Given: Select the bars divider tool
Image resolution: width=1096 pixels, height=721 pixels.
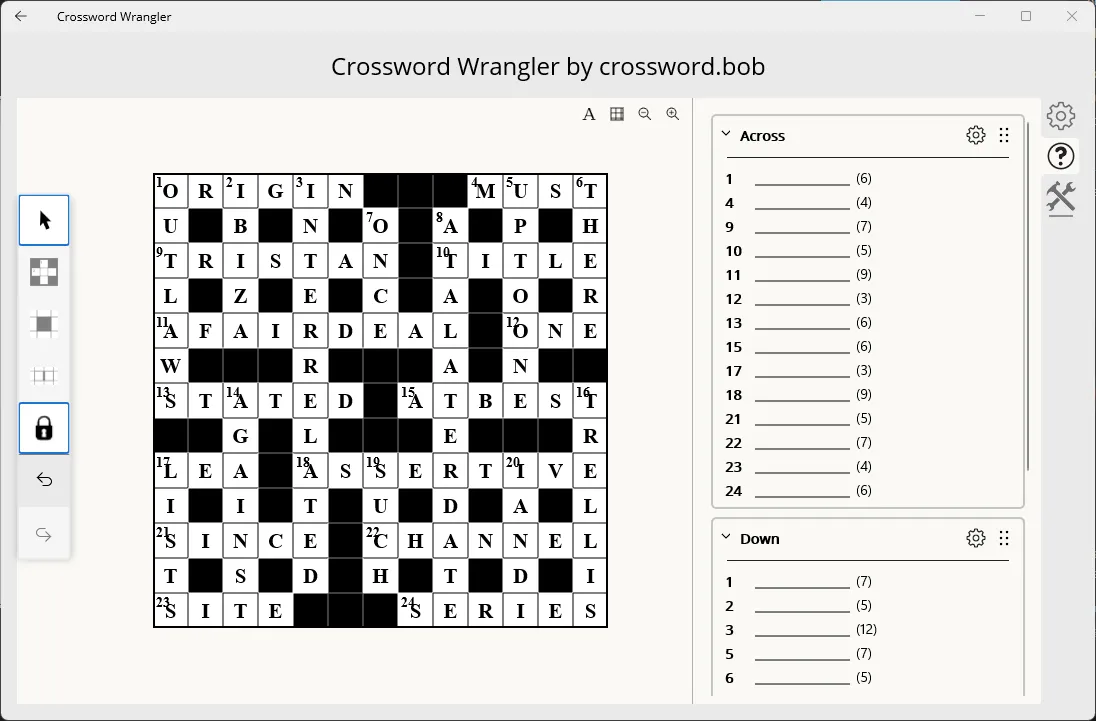Looking at the screenshot, I should point(44,376).
